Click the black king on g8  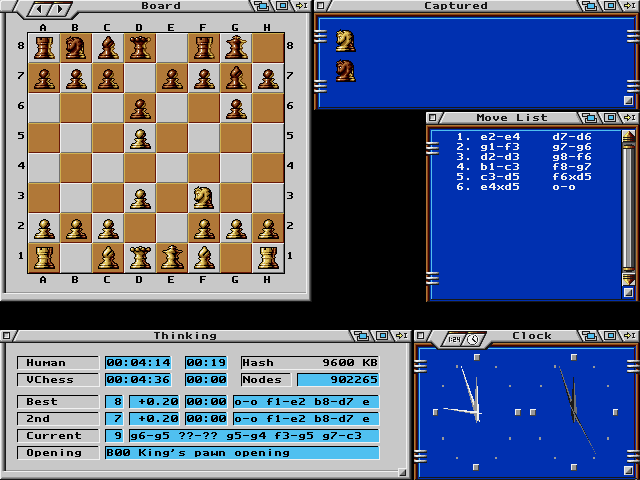[x=235, y=47]
